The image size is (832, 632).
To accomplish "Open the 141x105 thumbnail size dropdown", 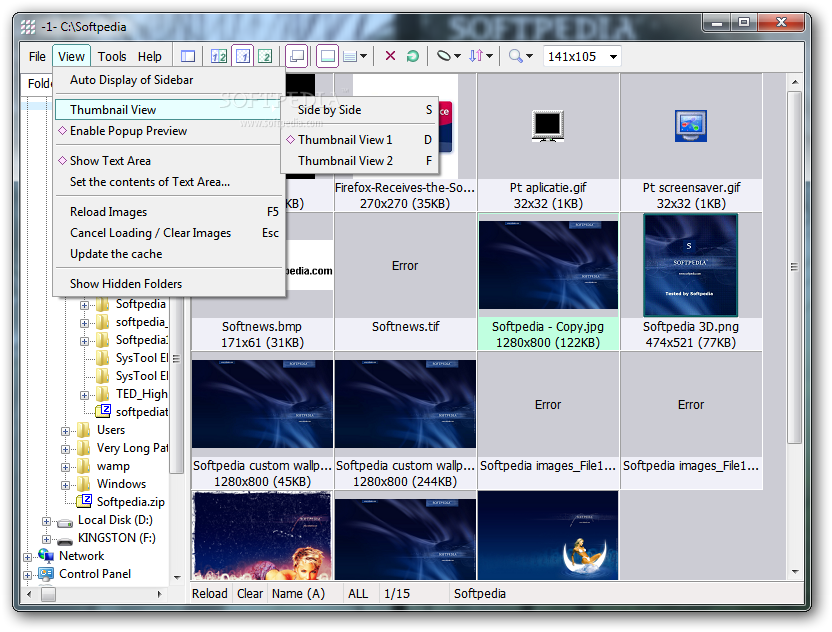I will click(x=613, y=56).
